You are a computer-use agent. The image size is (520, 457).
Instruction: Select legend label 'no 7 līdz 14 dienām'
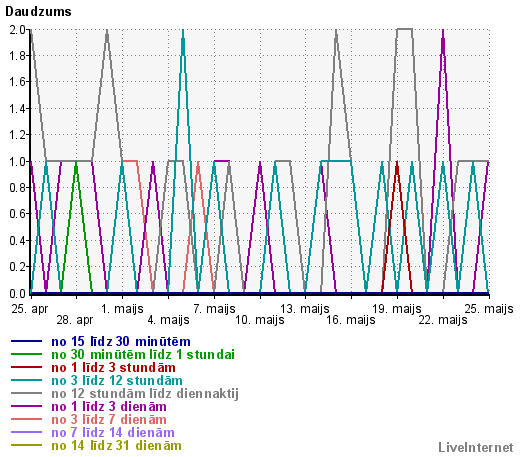[113, 432]
